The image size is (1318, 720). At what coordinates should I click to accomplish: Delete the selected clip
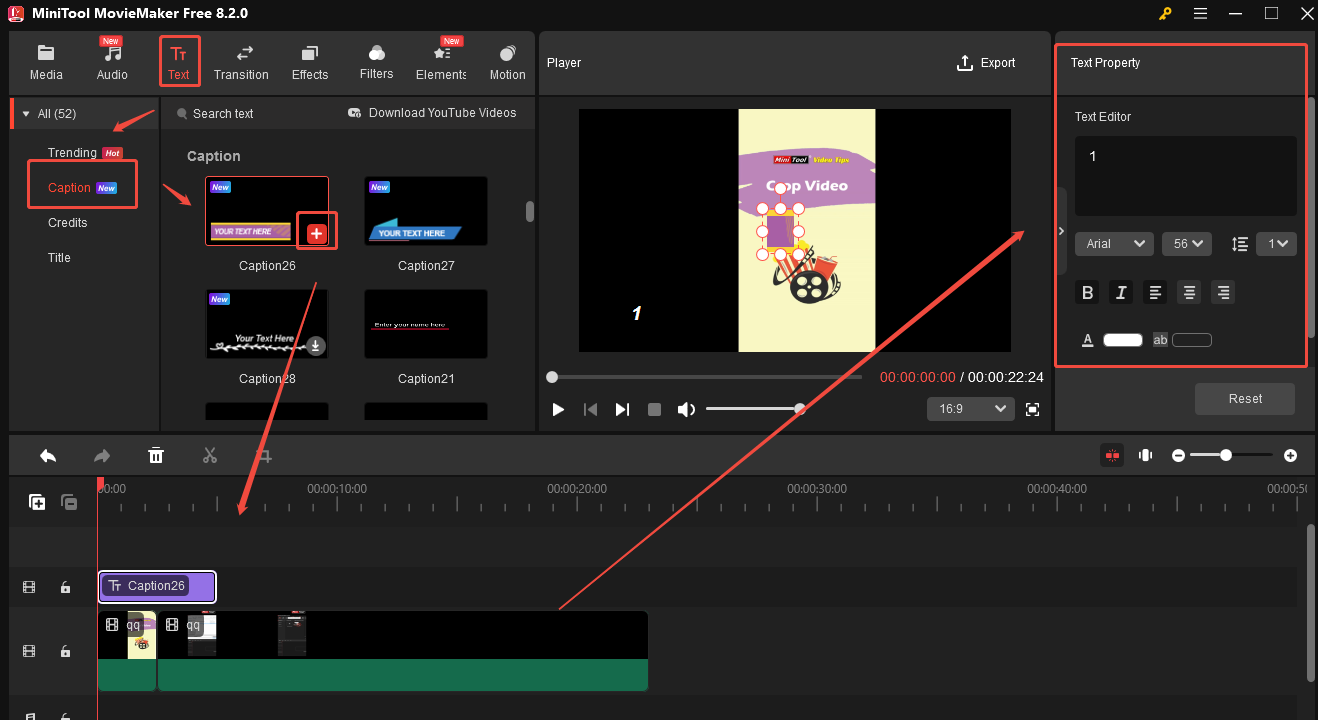[x=156, y=456]
